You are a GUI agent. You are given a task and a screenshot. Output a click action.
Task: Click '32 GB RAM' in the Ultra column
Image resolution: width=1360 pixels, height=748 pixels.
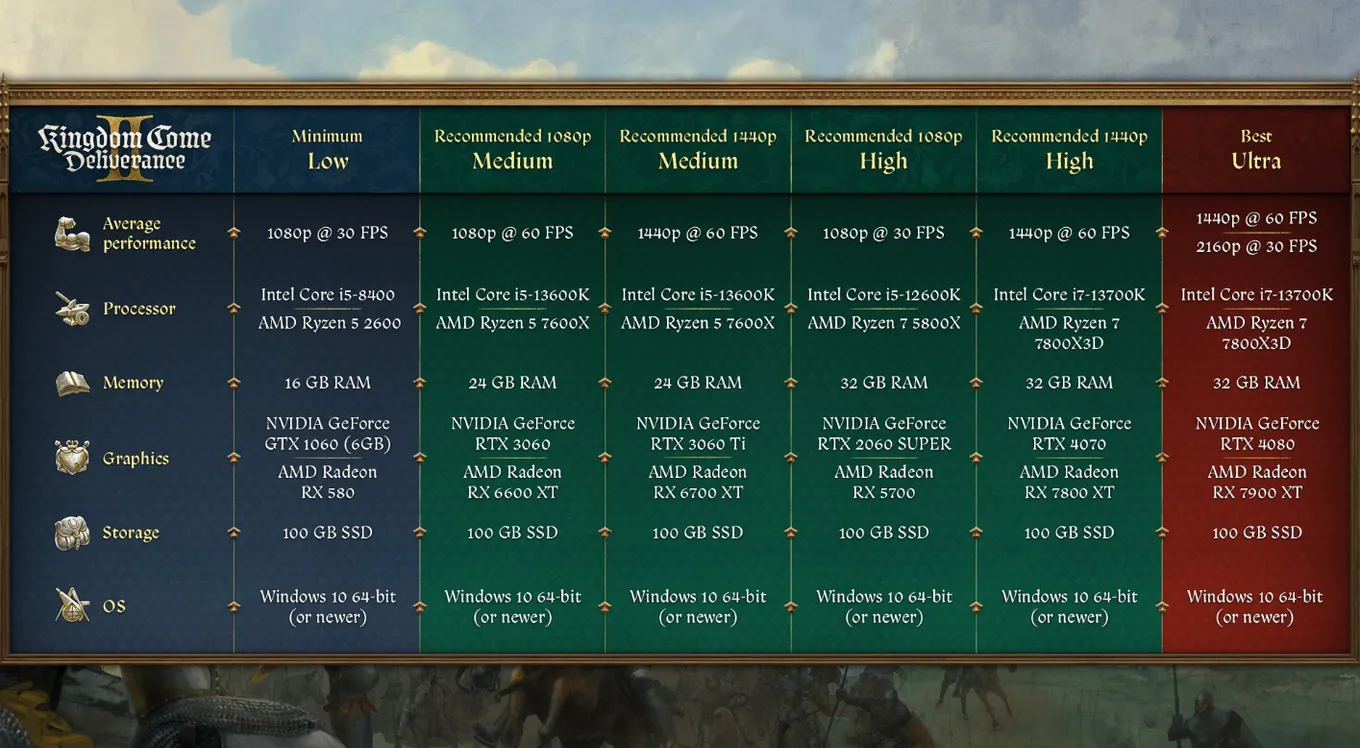coord(1256,383)
